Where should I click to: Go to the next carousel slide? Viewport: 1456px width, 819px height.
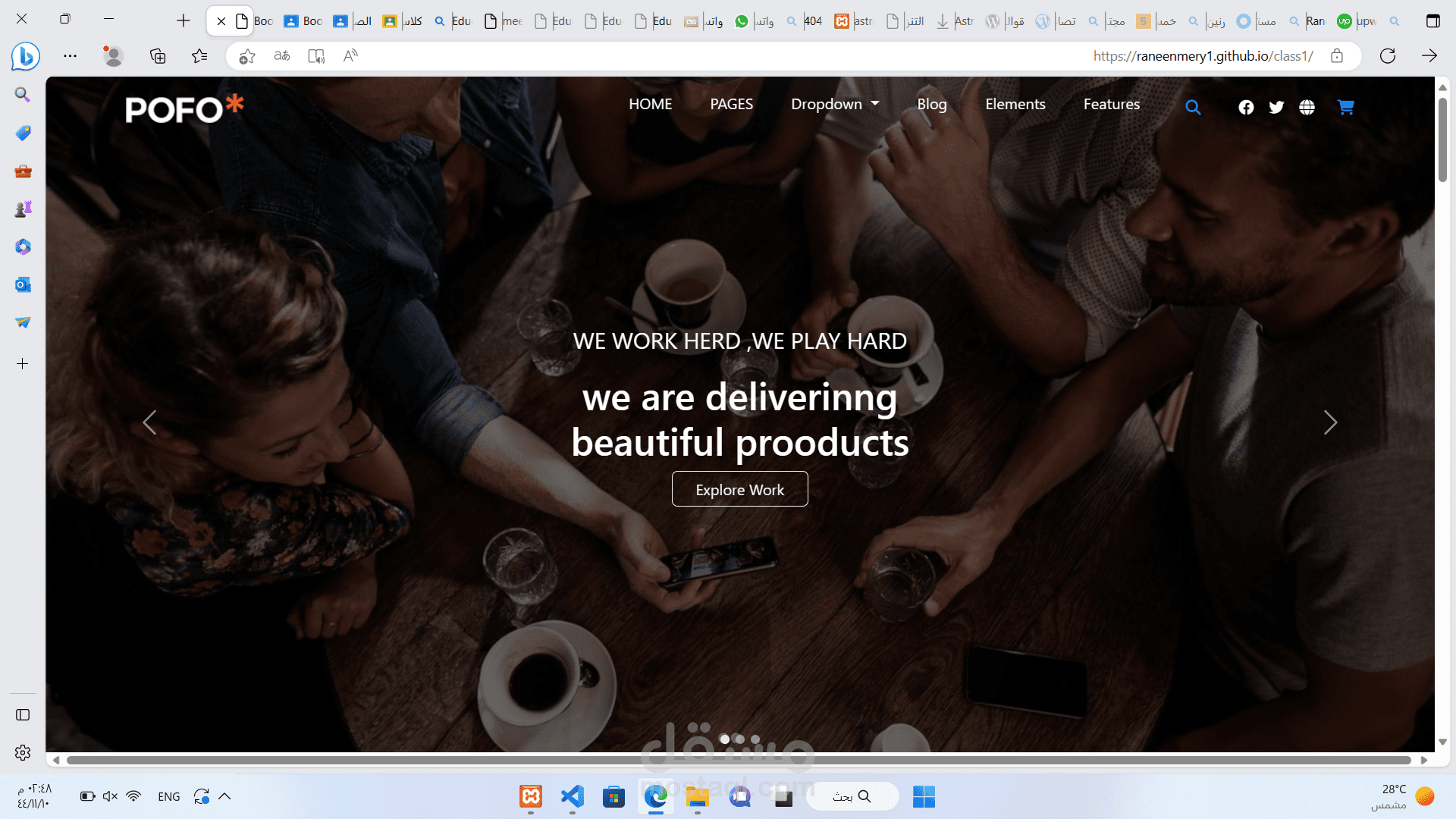(1331, 422)
